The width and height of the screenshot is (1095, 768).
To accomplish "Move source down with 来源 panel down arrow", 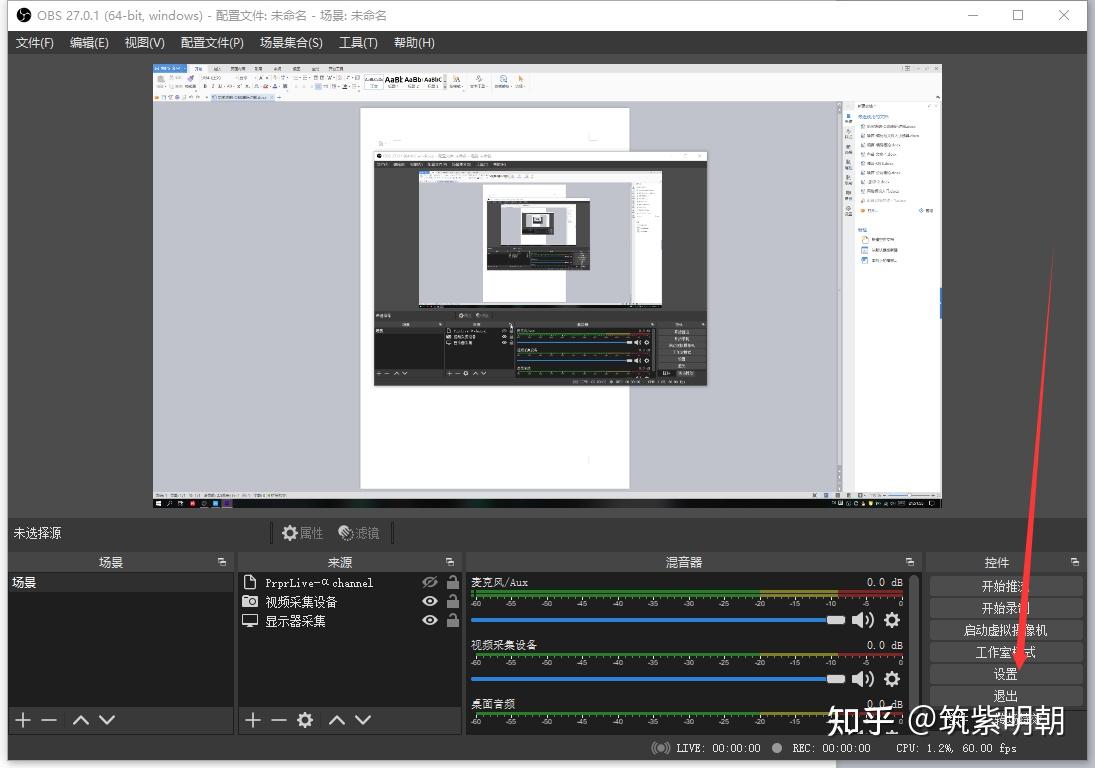I will pyautogui.click(x=363, y=720).
